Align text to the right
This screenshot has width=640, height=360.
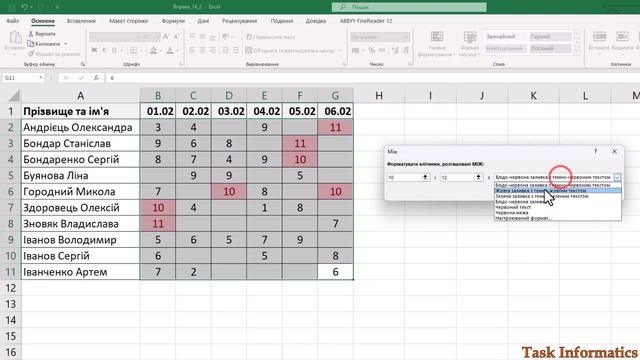point(212,50)
